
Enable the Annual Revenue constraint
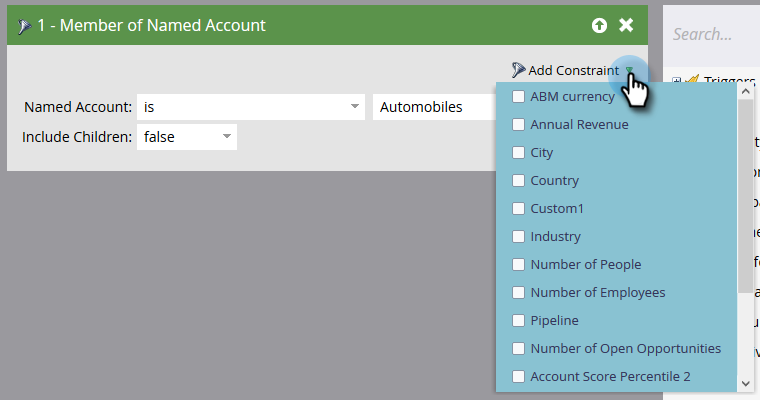[518, 125]
